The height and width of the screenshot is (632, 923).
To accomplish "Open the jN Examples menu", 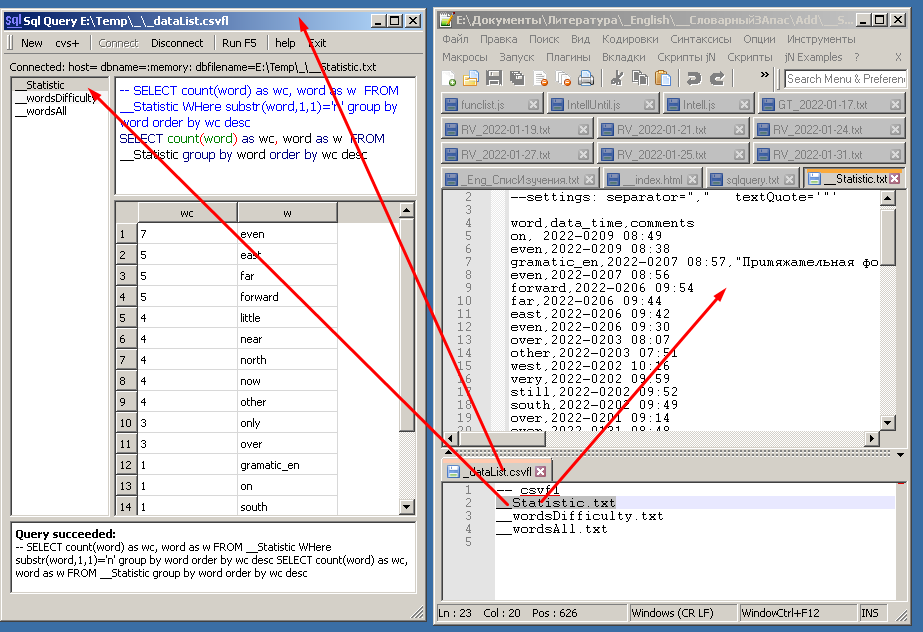I will pos(813,57).
